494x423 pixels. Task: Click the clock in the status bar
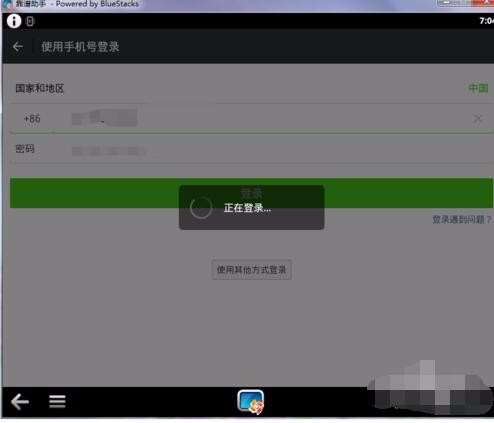(x=486, y=21)
